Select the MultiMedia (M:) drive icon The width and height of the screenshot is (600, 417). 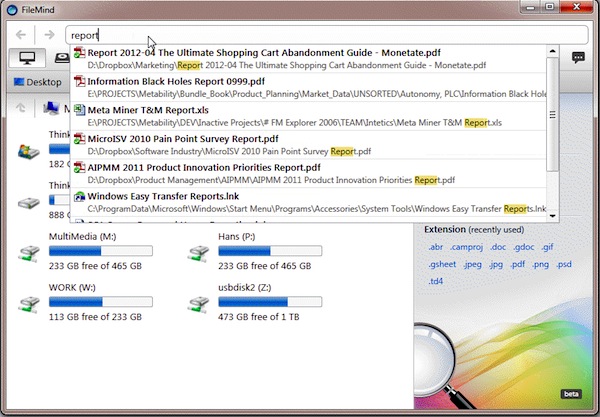click(29, 254)
